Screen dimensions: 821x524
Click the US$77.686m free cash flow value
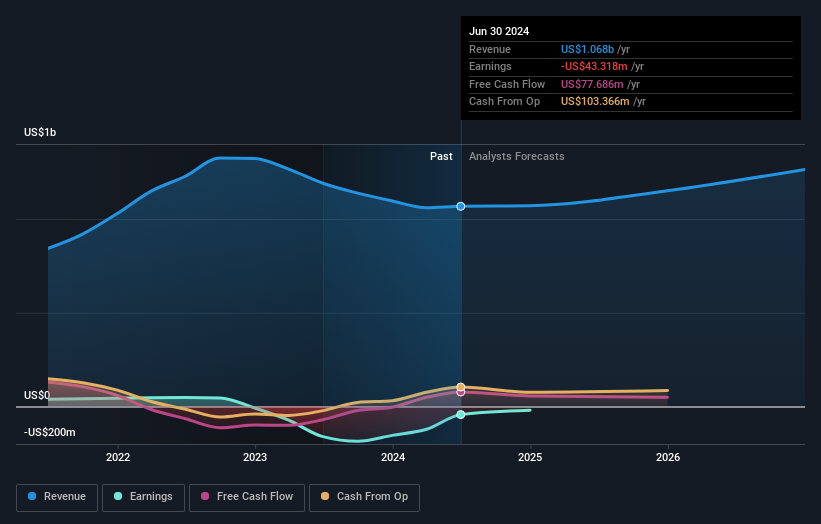coord(592,84)
